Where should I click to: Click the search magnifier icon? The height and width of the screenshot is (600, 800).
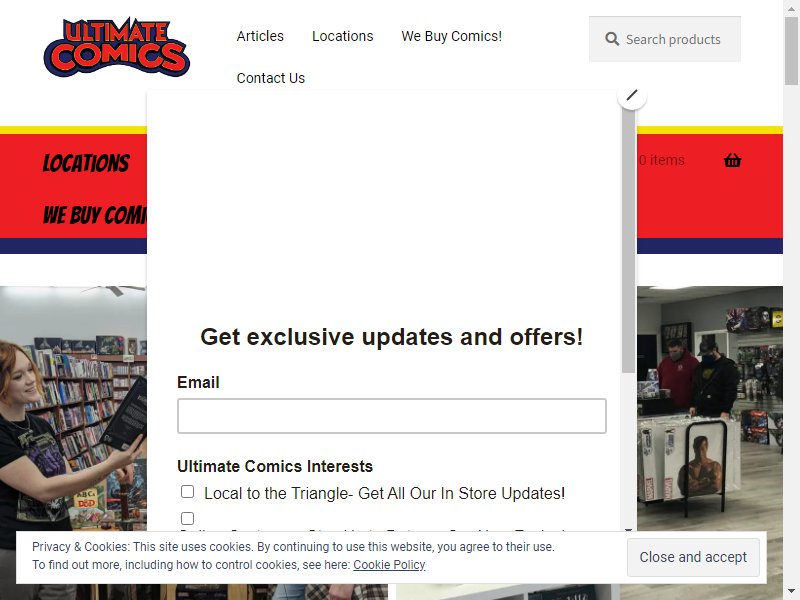pyautogui.click(x=612, y=39)
